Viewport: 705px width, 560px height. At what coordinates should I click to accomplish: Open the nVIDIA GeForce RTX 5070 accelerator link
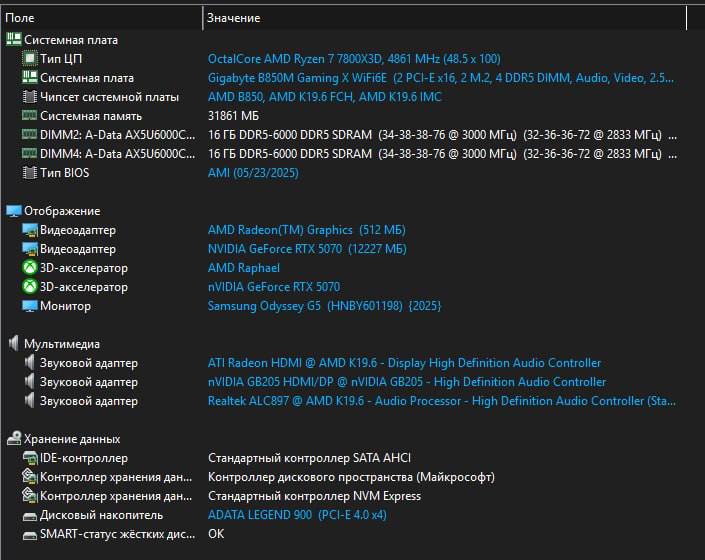click(274, 287)
